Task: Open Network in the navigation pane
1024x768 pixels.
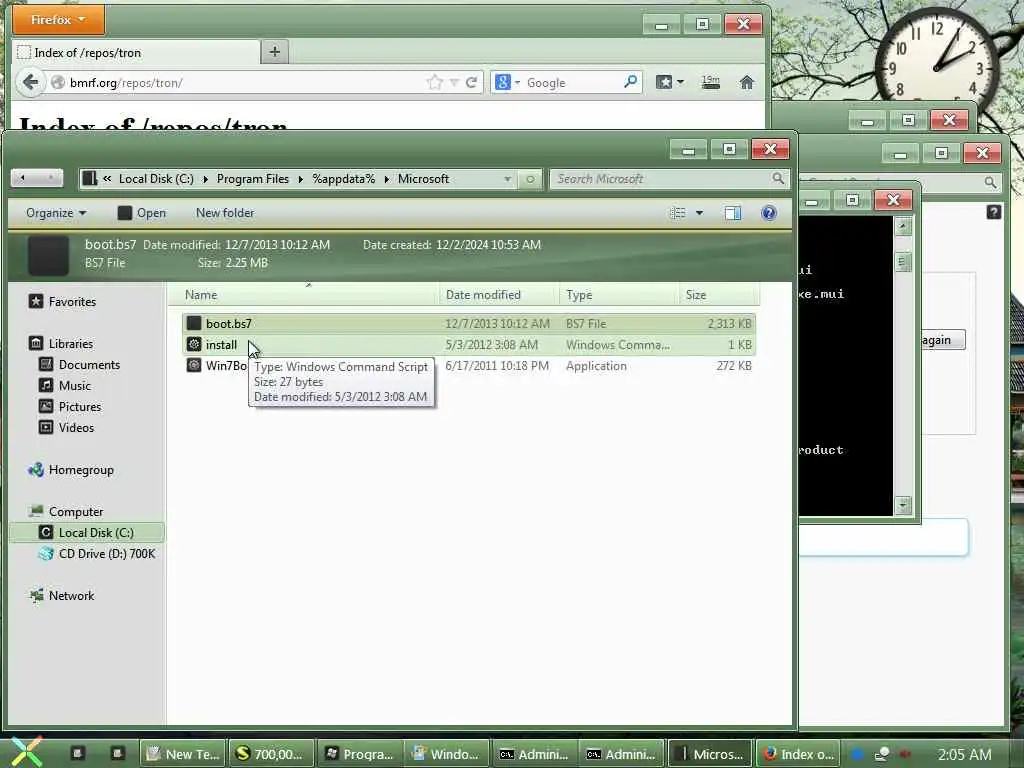Action: point(71,596)
